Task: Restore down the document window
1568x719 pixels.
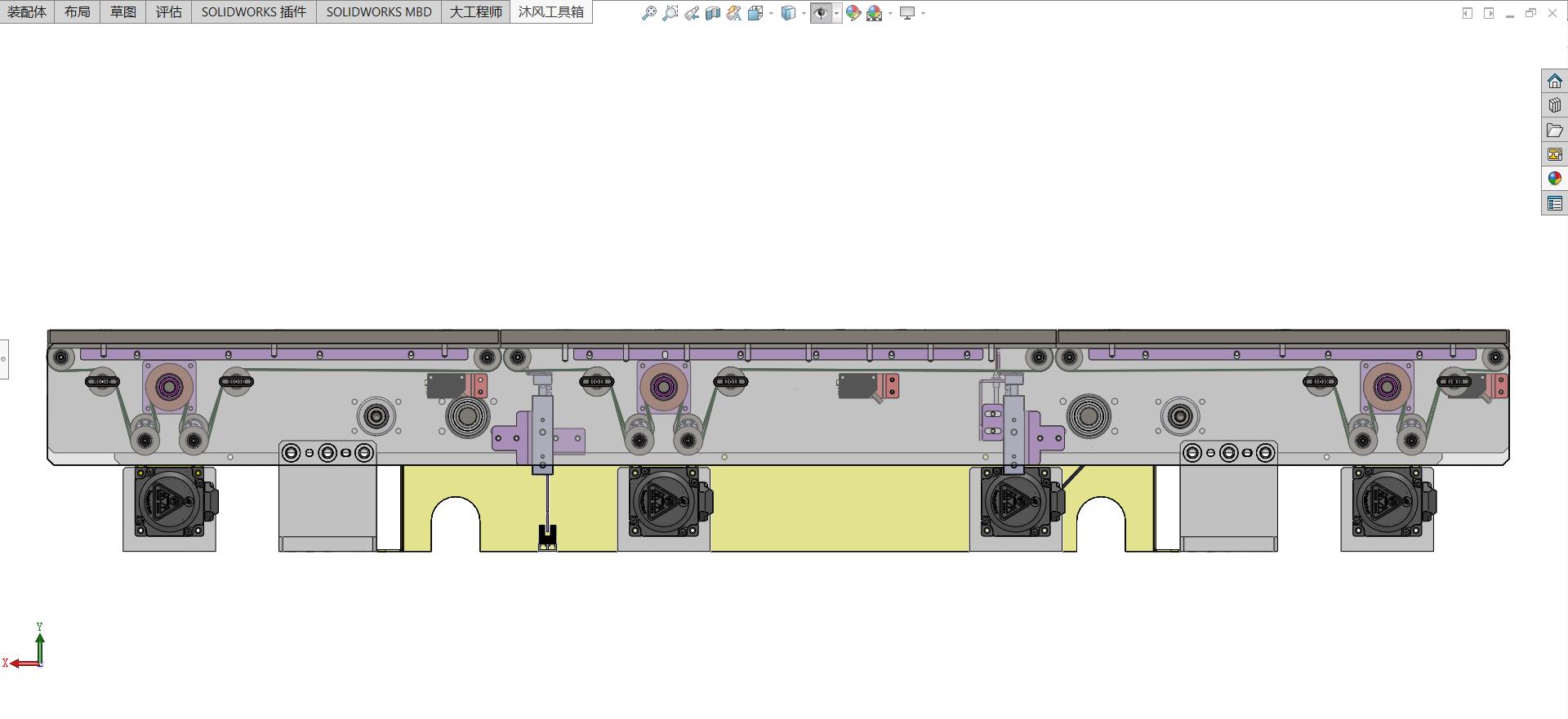Action: pos(1531,13)
